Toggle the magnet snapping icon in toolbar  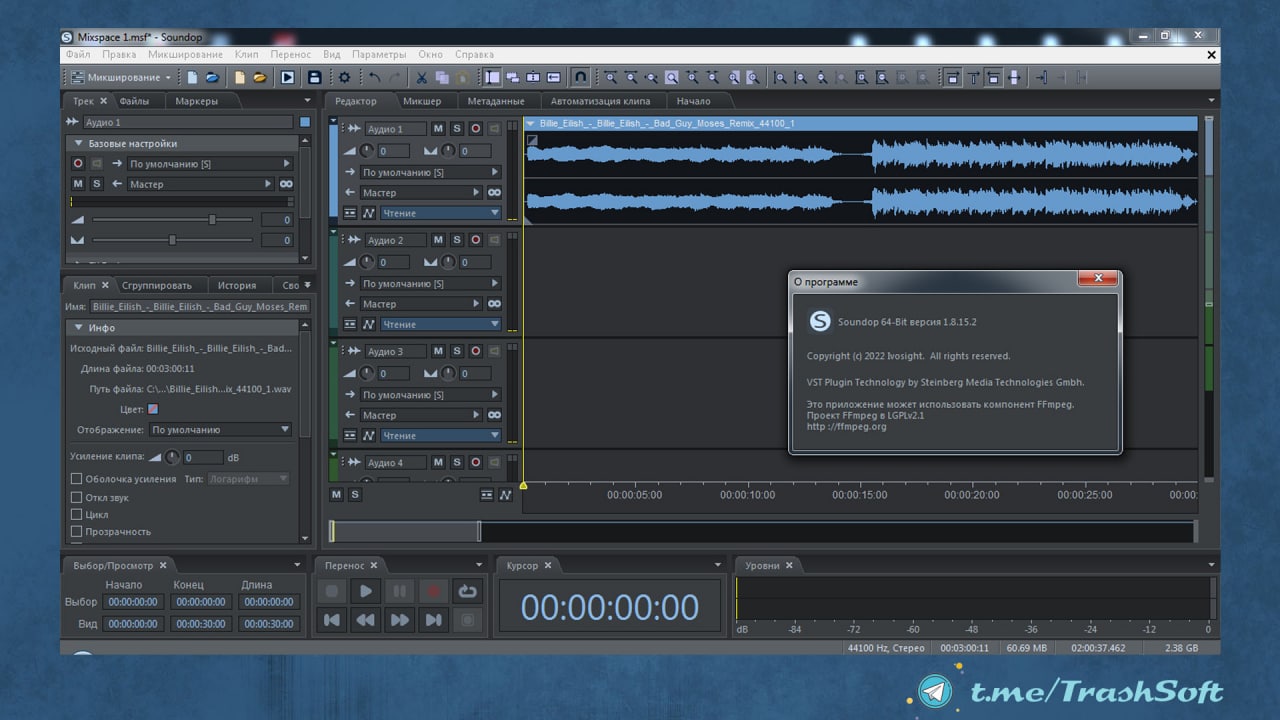[580, 77]
